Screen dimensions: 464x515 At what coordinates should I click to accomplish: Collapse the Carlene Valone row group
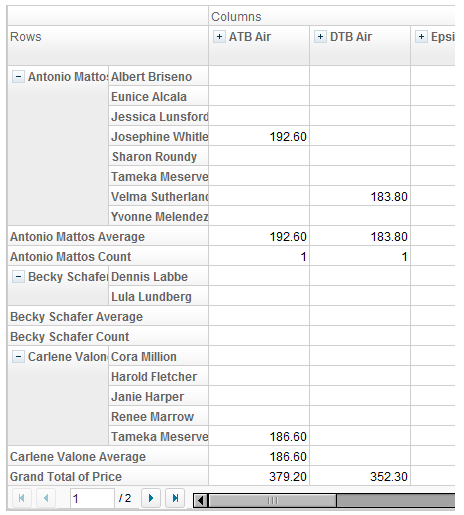tap(18, 357)
